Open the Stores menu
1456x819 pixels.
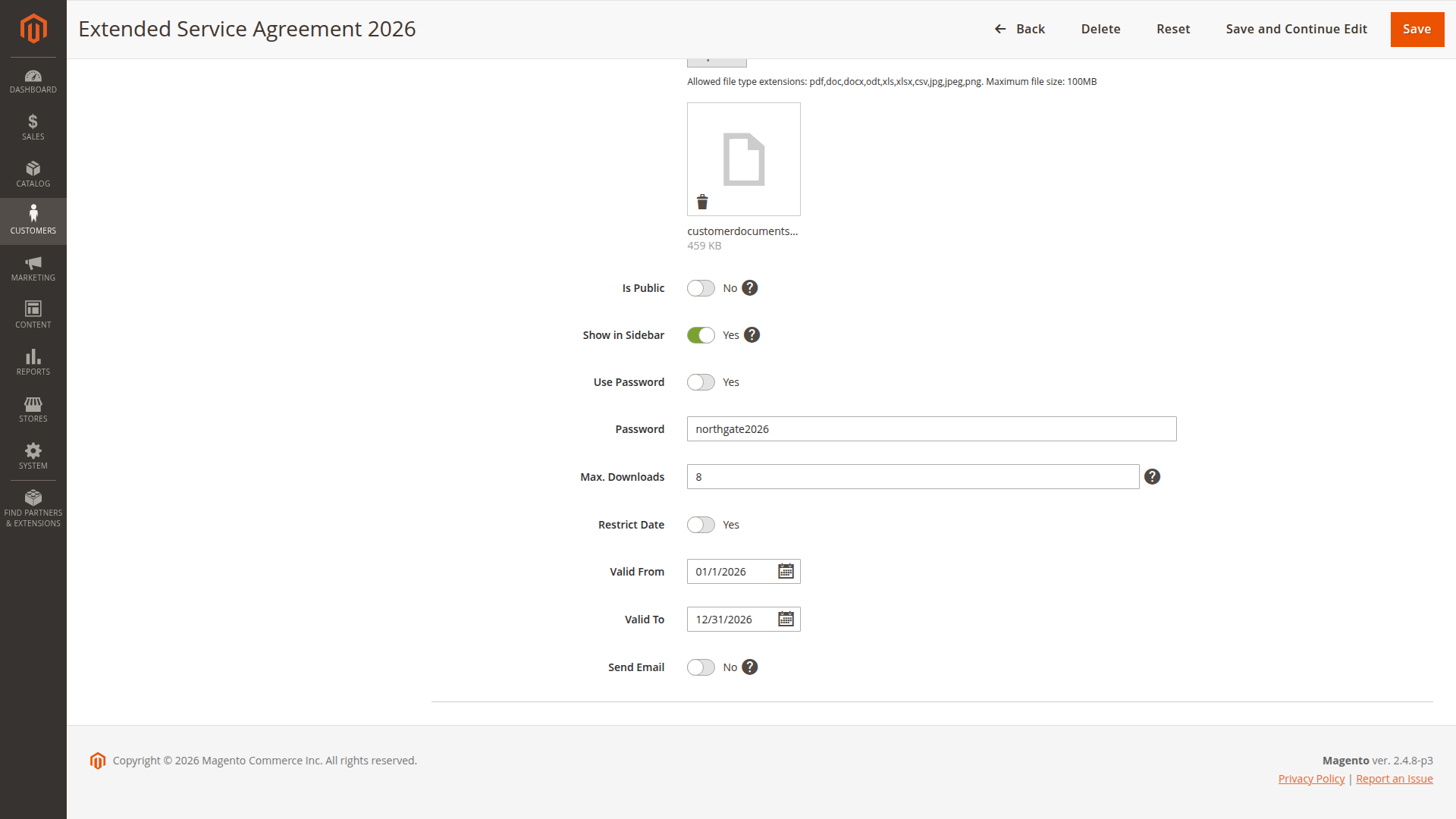pos(33,409)
